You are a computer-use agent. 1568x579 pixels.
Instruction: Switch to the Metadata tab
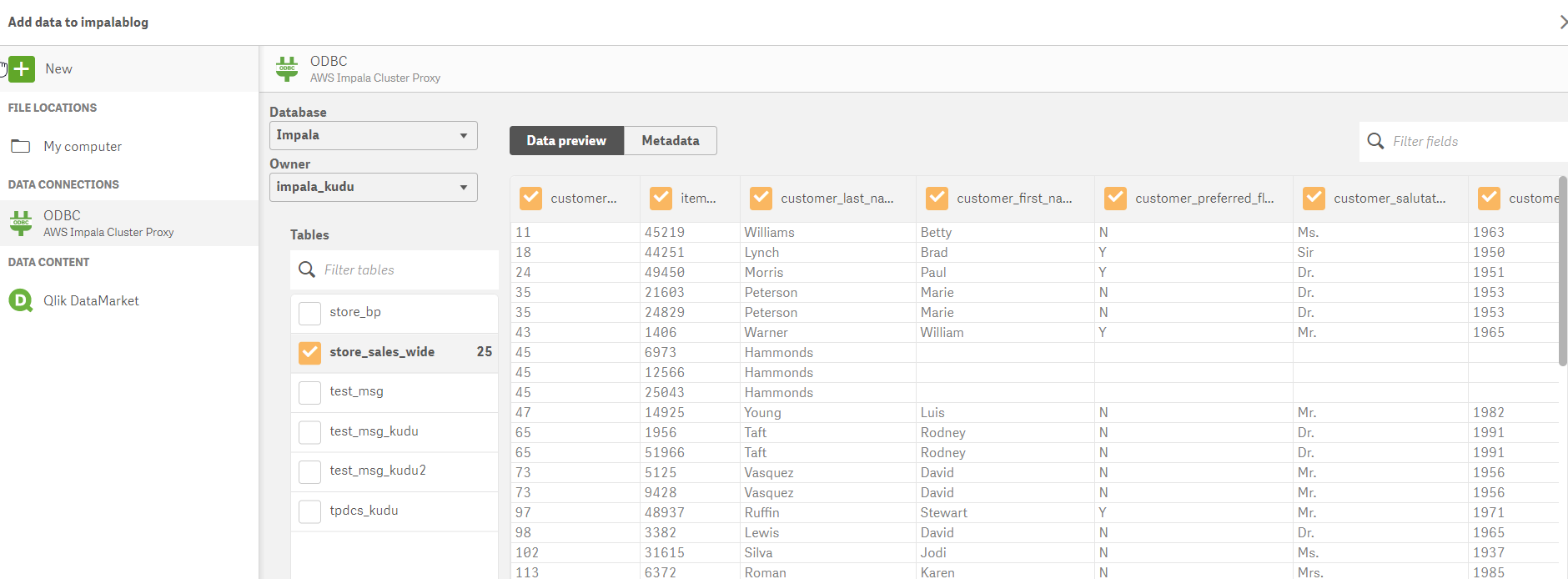tap(671, 140)
